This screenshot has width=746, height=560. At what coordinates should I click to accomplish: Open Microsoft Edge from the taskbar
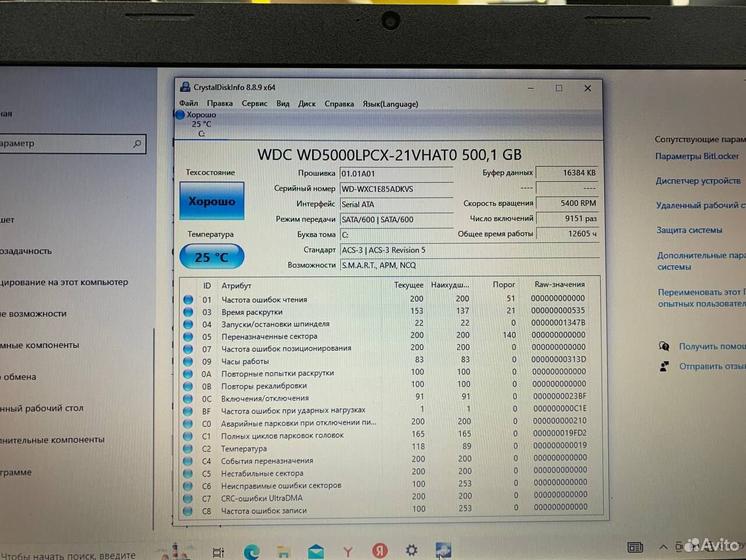(252, 551)
